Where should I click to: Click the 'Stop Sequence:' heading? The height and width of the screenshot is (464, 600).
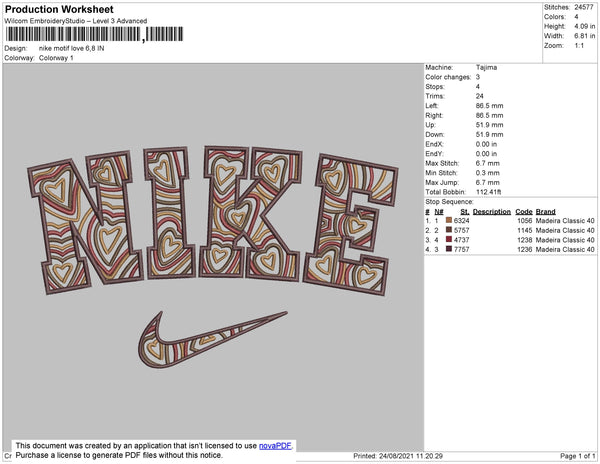click(x=449, y=202)
